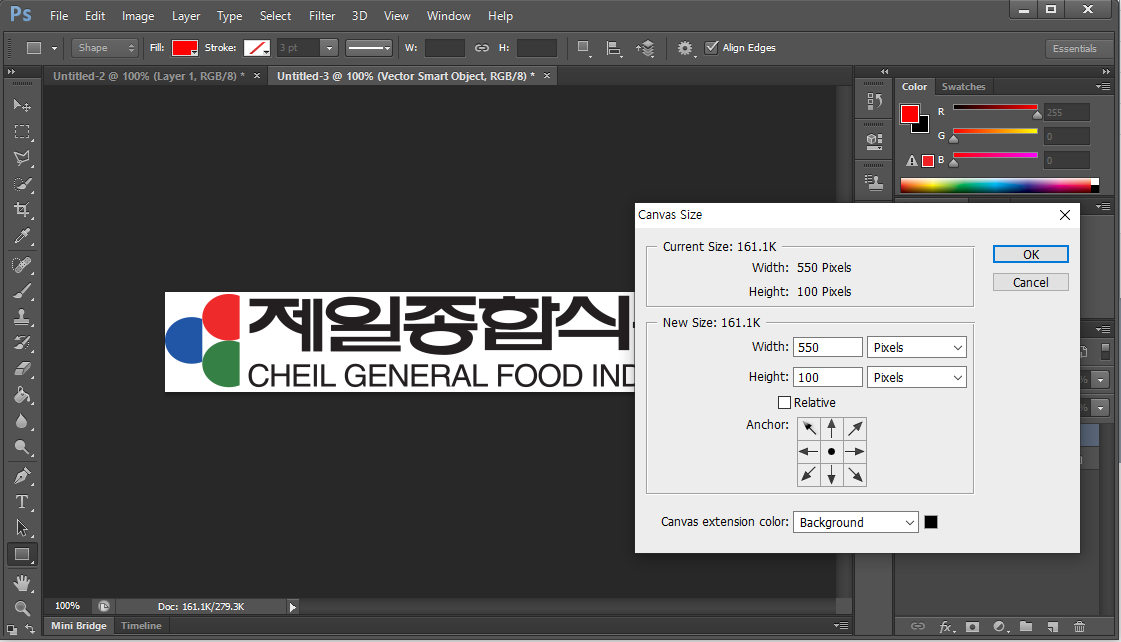The height and width of the screenshot is (642, 1121).
Task: Click the add layer mask icon
Action: [x=972, y=627]
